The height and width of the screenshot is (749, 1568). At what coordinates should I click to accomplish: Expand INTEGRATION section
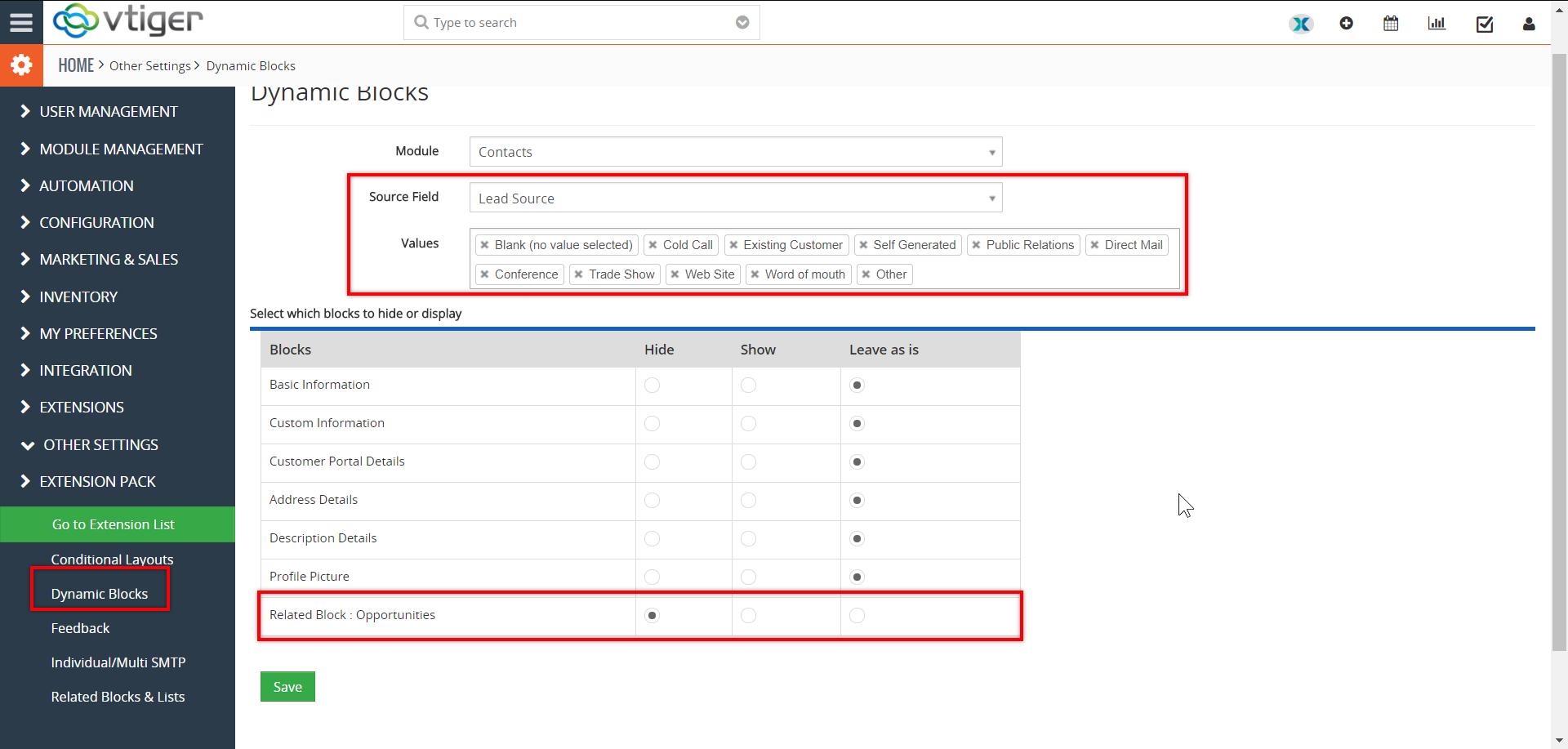coord(76,371)
